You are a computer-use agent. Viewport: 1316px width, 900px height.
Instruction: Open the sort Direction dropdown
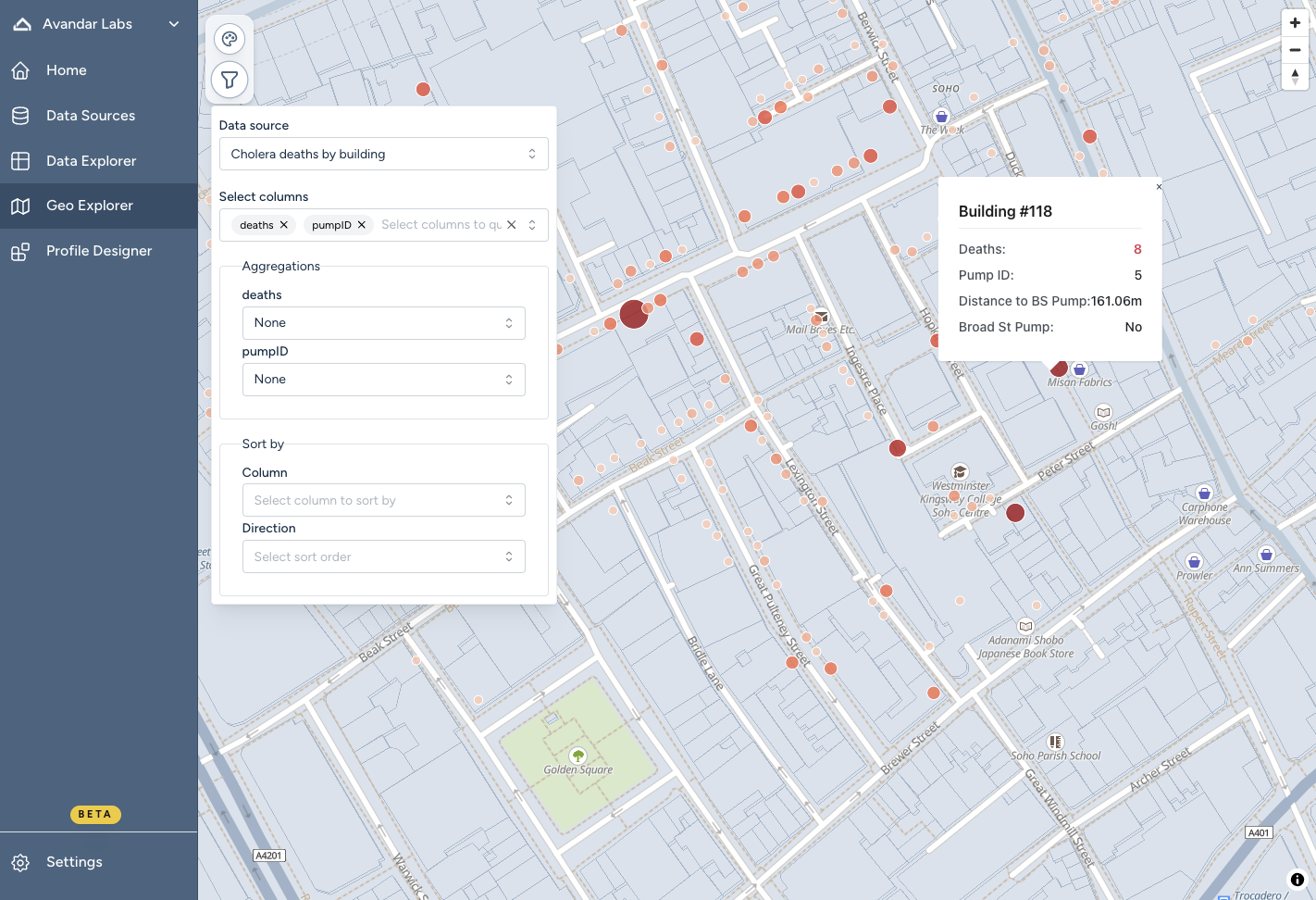[383, 557]
